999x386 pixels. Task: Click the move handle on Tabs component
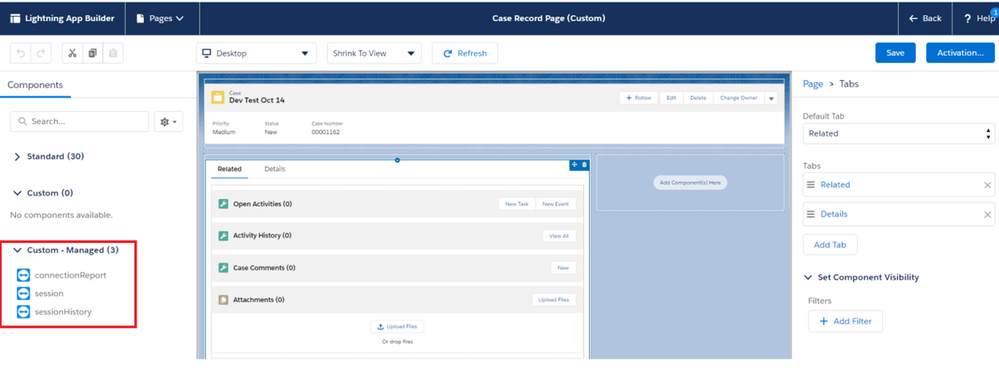coord(574,164)
